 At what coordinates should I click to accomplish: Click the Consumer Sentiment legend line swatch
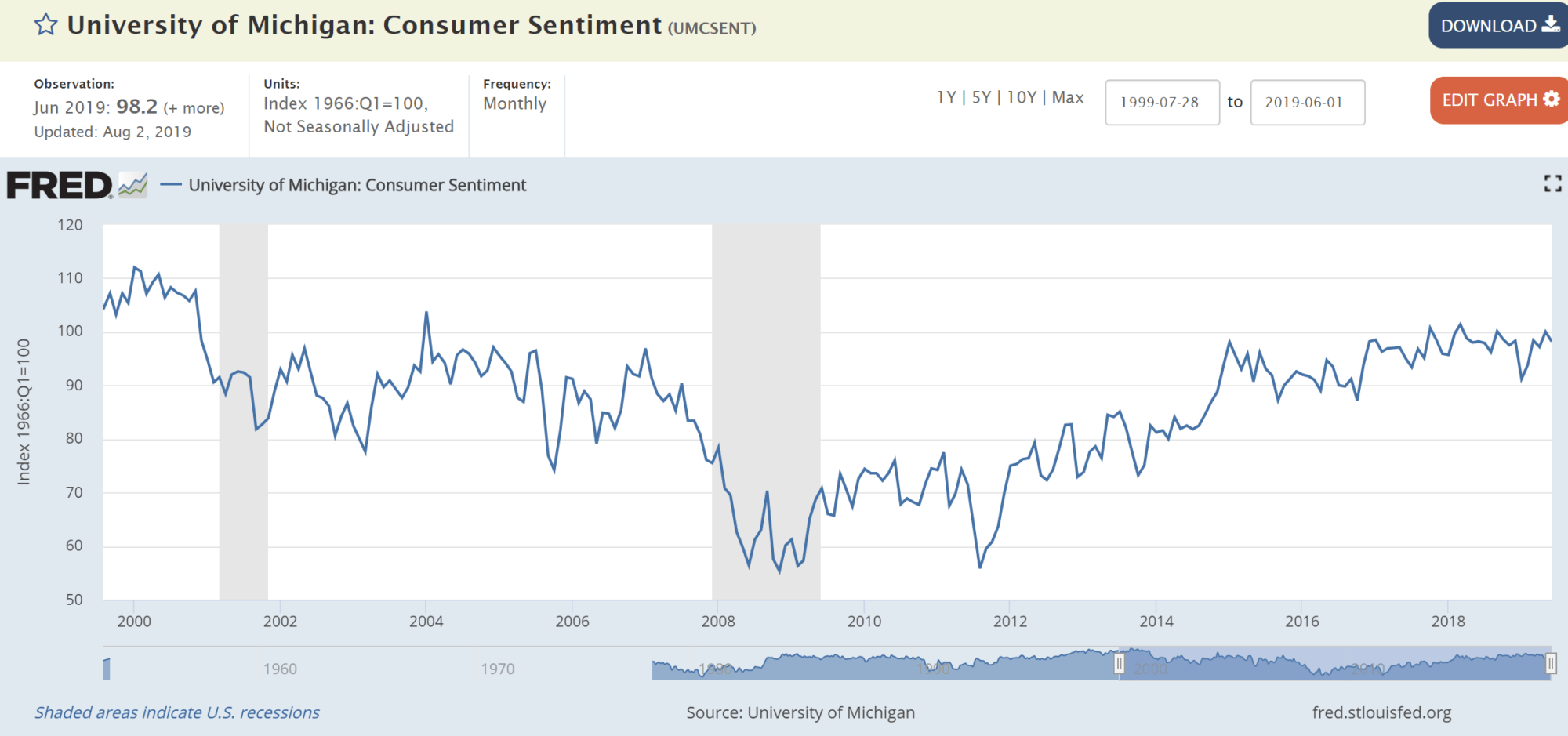pyautogui.click(x=171, y=185)
